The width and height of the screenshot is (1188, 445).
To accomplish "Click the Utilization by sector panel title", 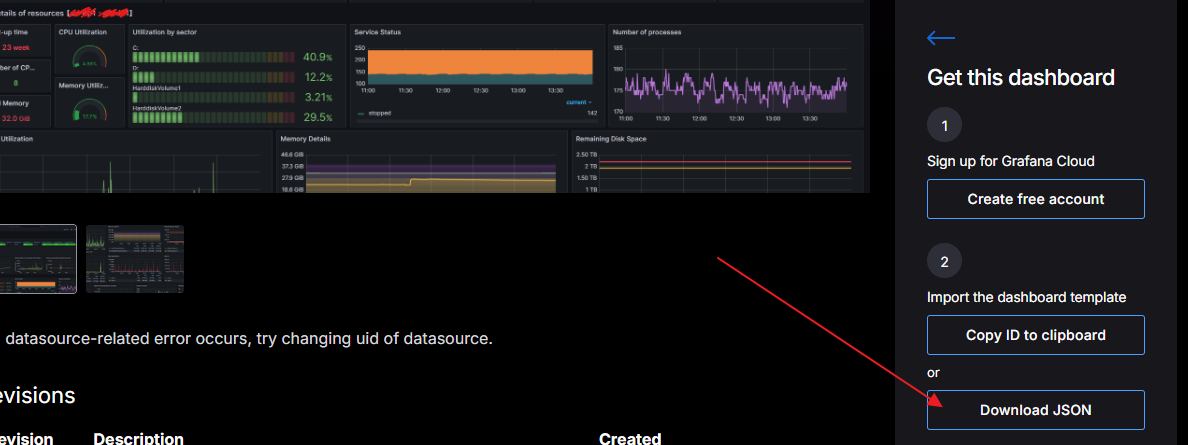I will tap(162, 33).
